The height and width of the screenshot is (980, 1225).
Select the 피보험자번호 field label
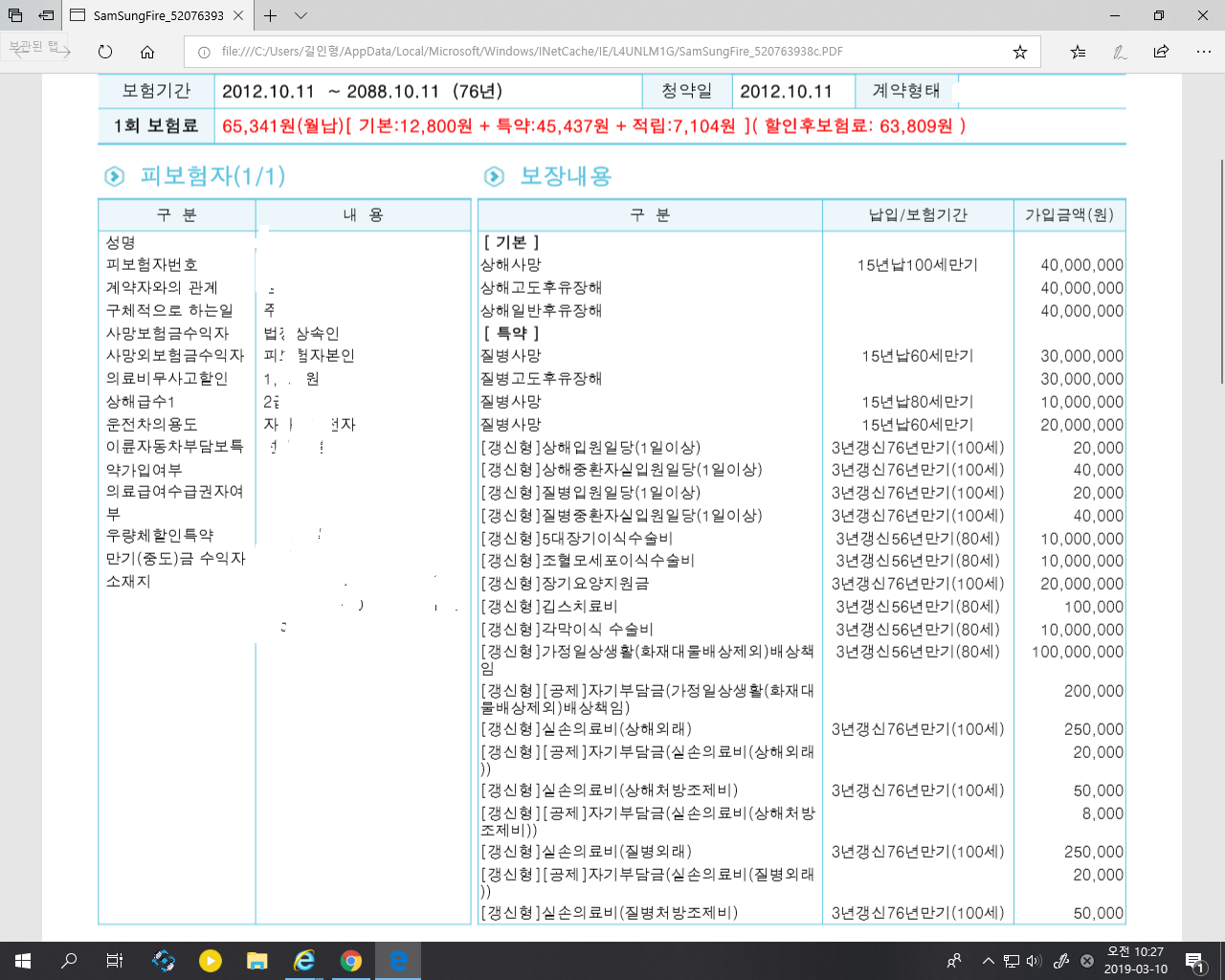pos(152,265)
